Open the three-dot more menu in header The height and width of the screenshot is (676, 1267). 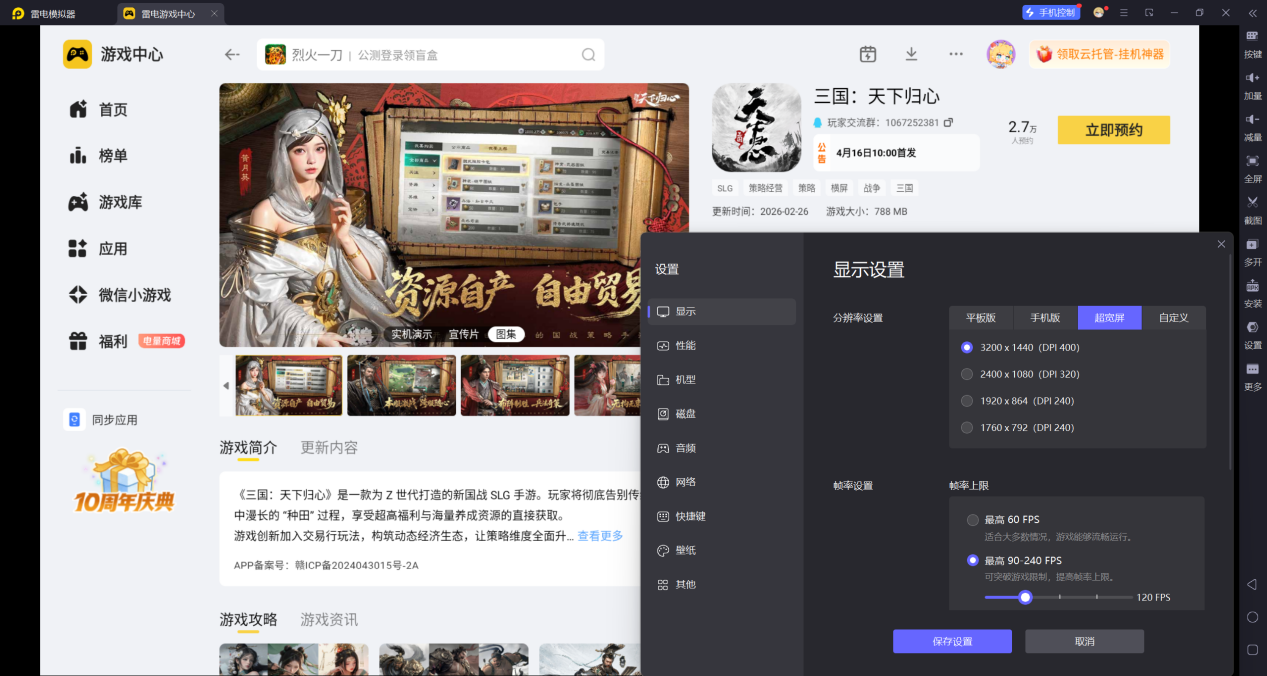pyautogui.click(x=956, y=54)
